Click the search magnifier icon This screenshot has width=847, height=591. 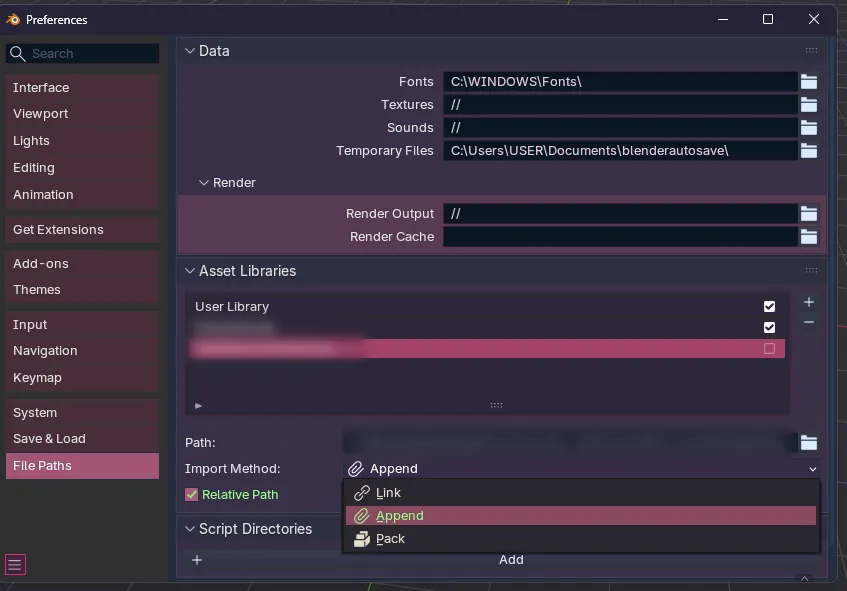click(18, 53)
